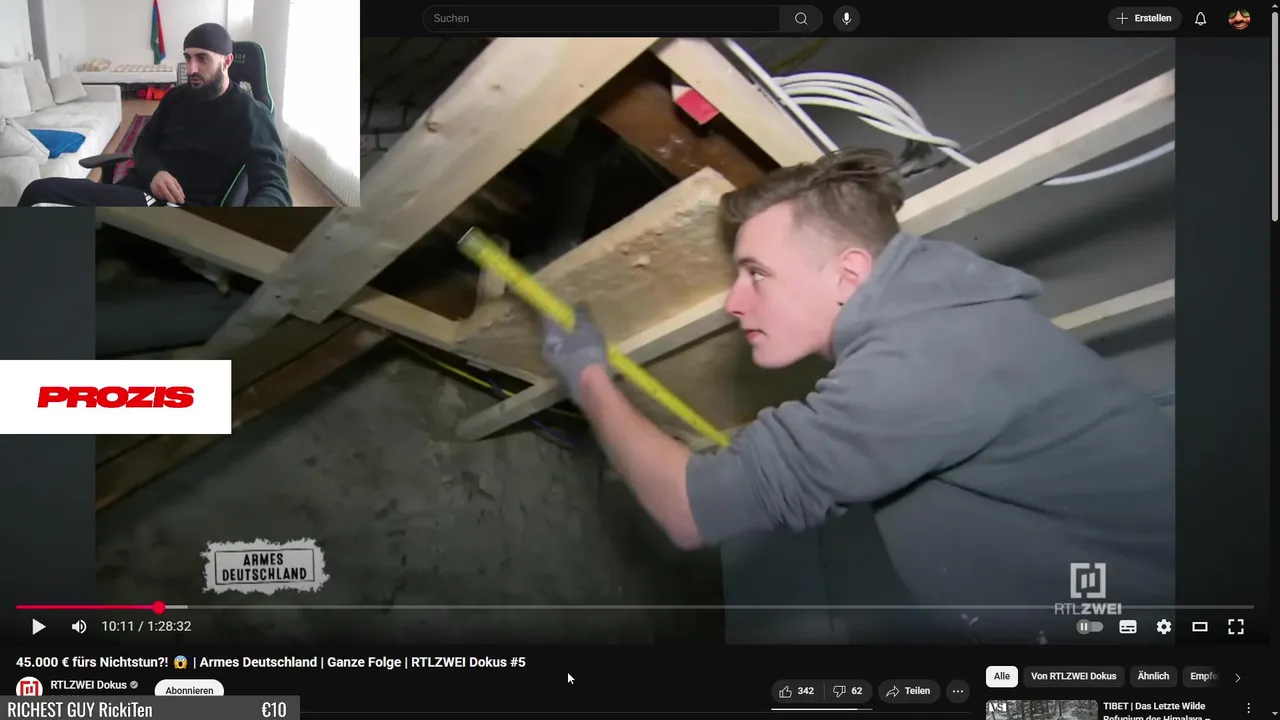Click the video title text
This screenshot has width=1280, height=720.
tap(270, 662)
